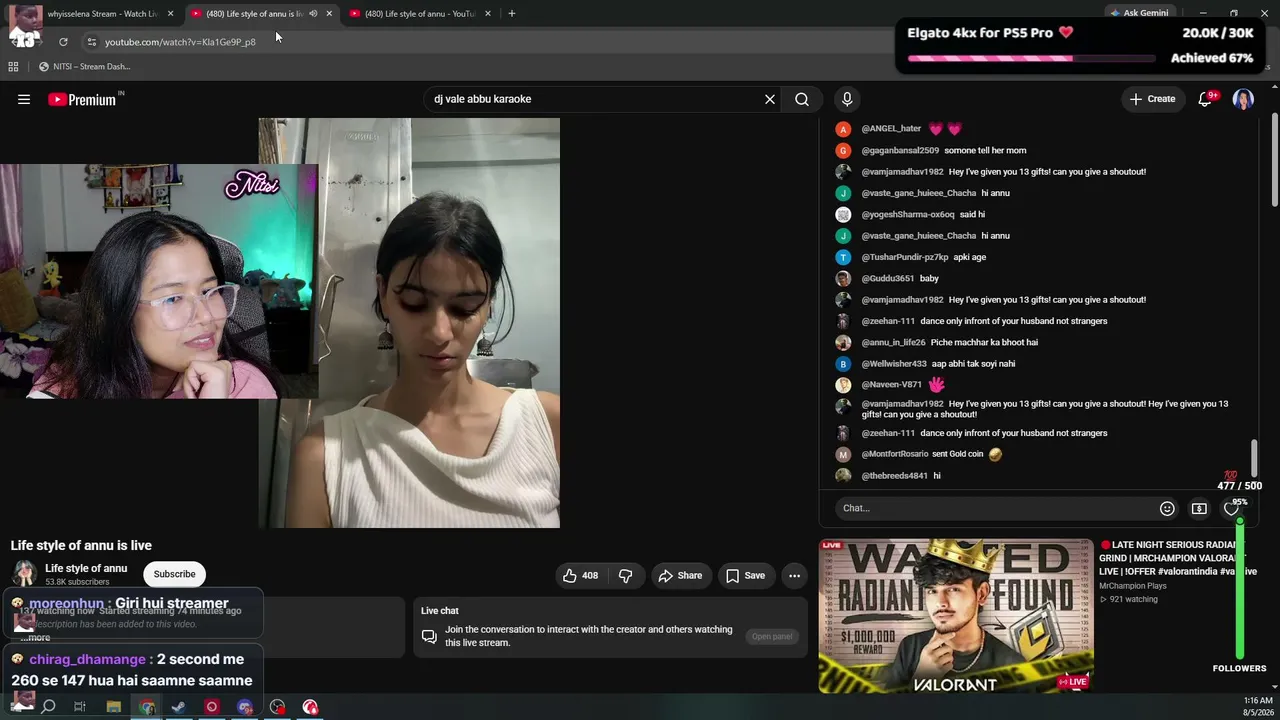Reload the current page
The width and height of the screenshot is (1280, 720).
point(63,42)
